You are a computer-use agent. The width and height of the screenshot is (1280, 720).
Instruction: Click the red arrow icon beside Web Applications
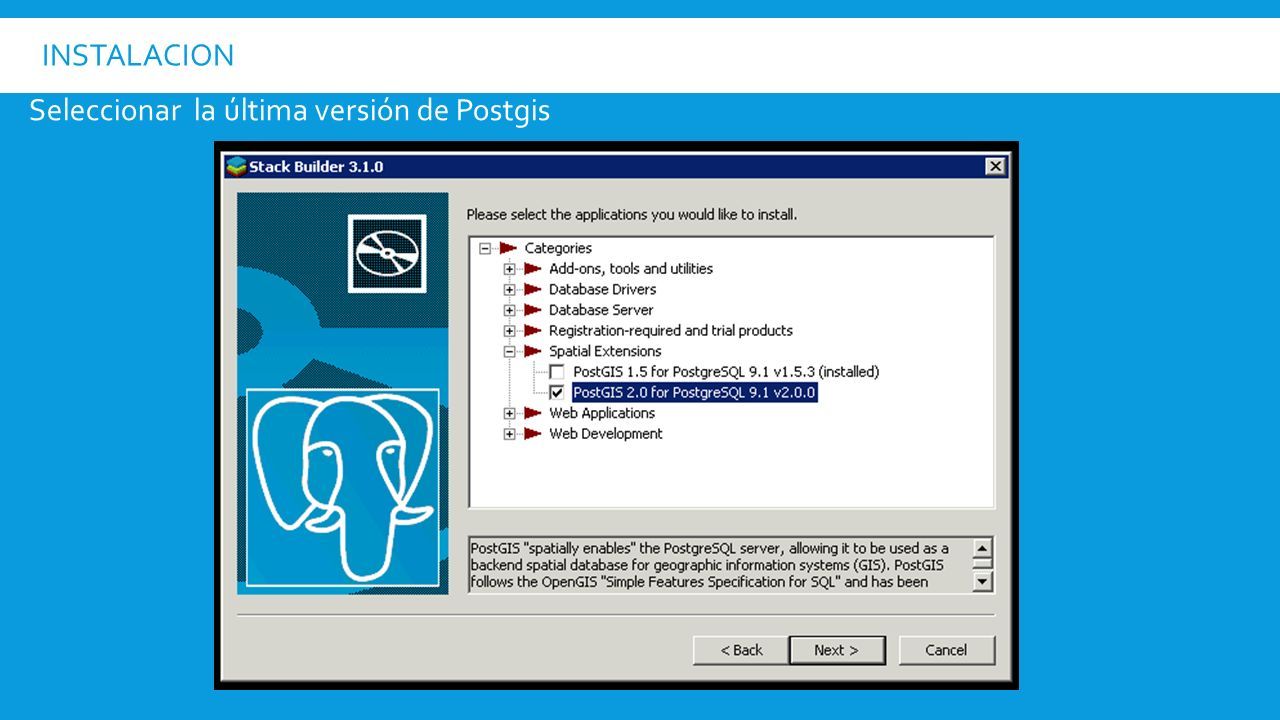(x=533, y=413)
